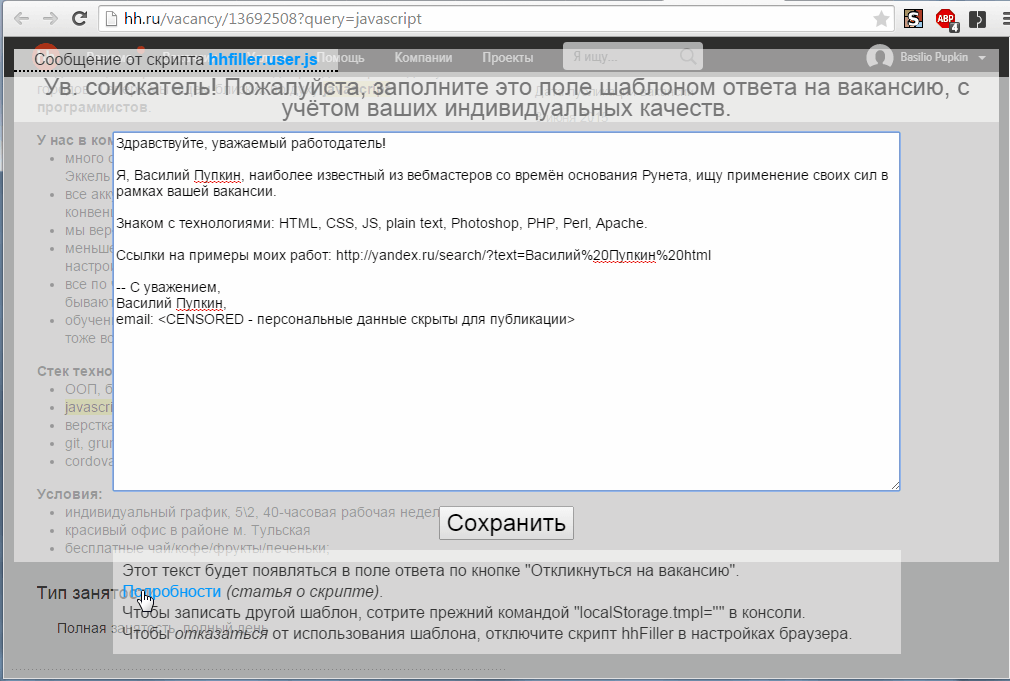Open the red S extension icon
The width and height of the screenshot is (1010, 681).
coord(913,19)
